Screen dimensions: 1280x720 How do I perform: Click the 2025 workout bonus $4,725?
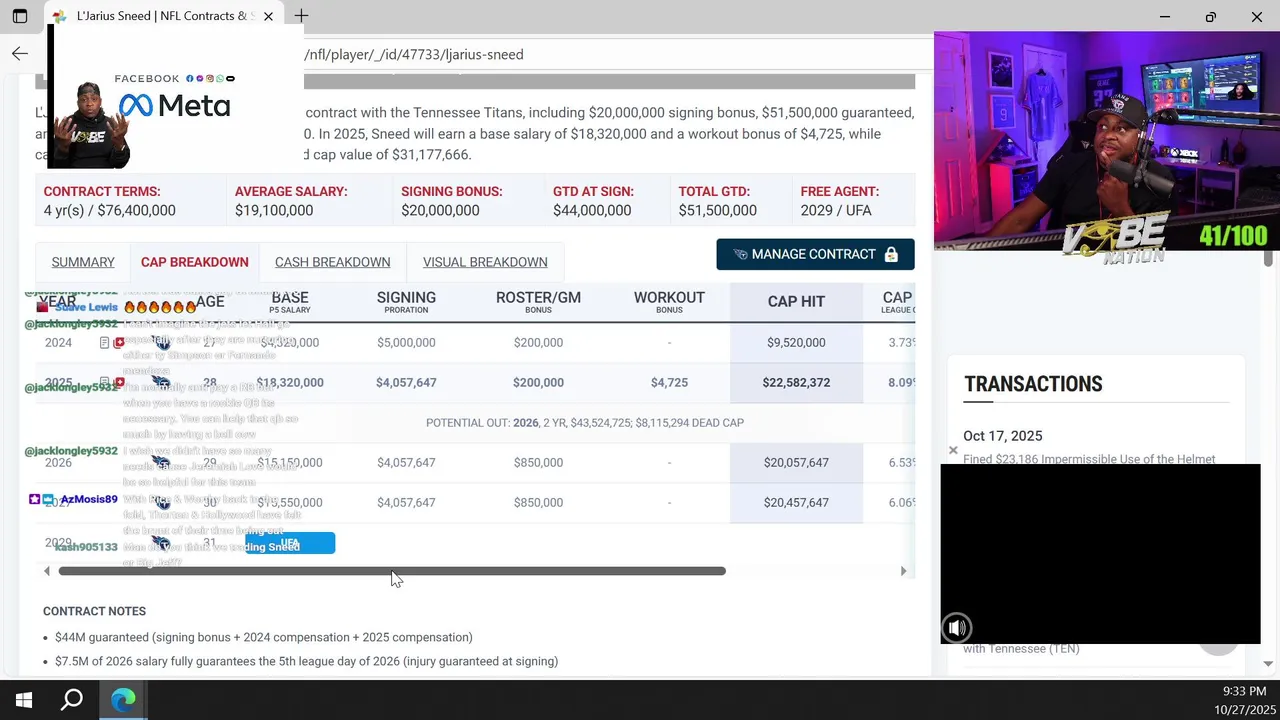pyautogui.click(x=669, y=382)
